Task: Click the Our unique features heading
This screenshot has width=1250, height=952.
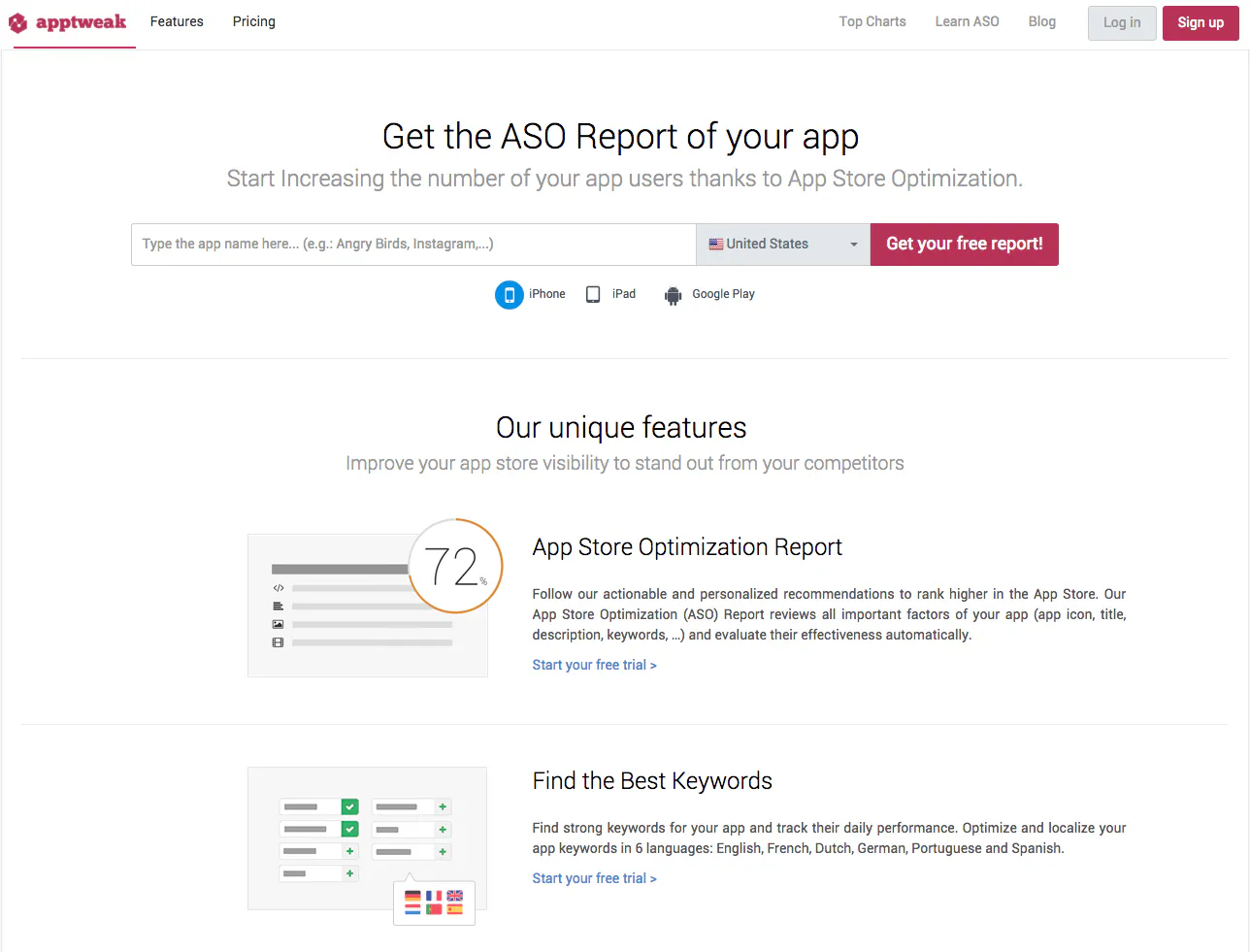Action: pos(621,428)
